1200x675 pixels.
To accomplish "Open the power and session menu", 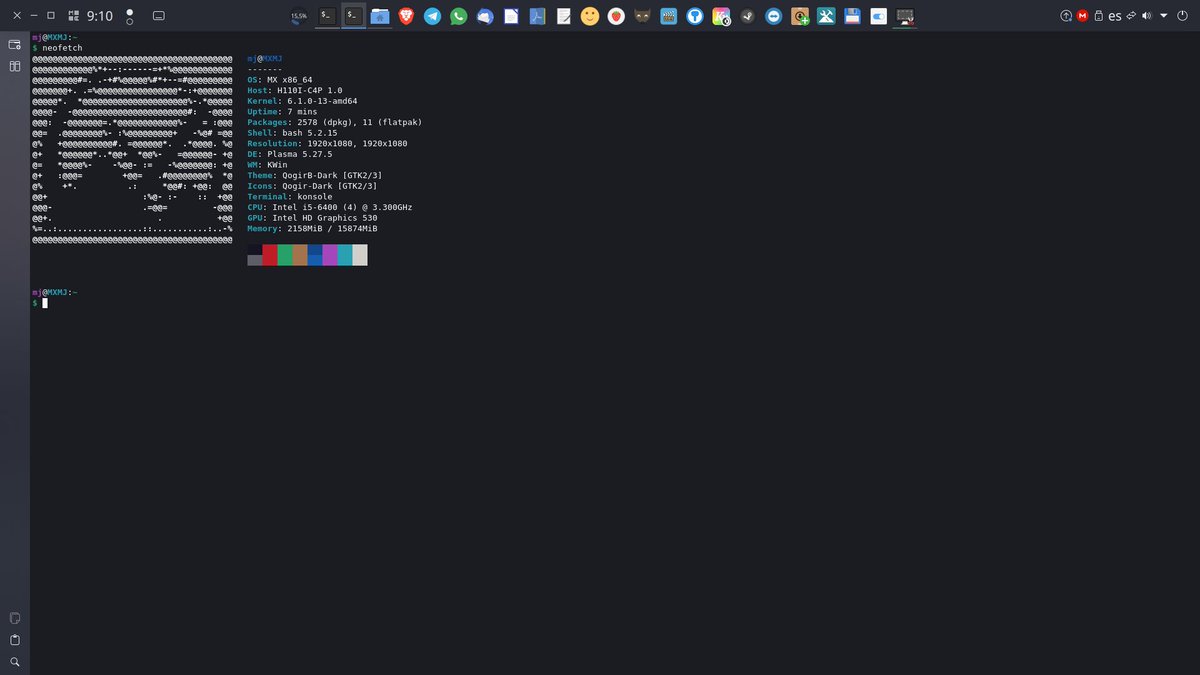I will point(1183,16).
